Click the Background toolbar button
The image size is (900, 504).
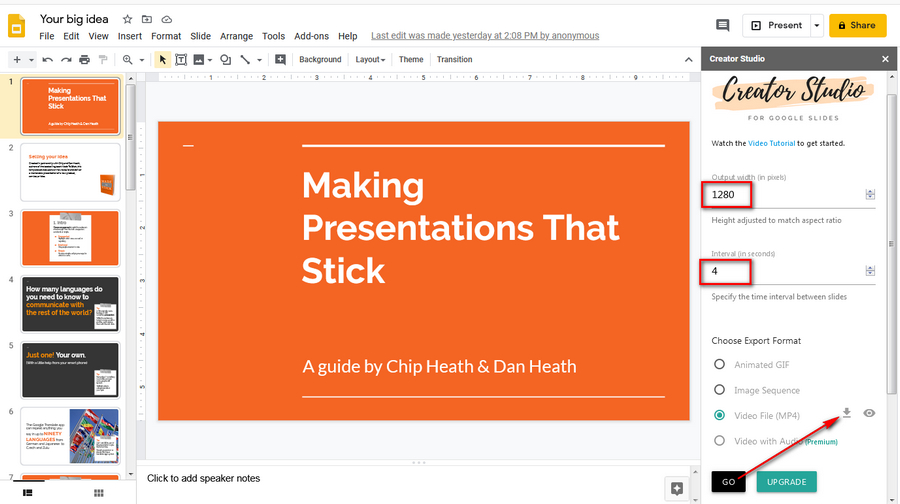[320, 60]
